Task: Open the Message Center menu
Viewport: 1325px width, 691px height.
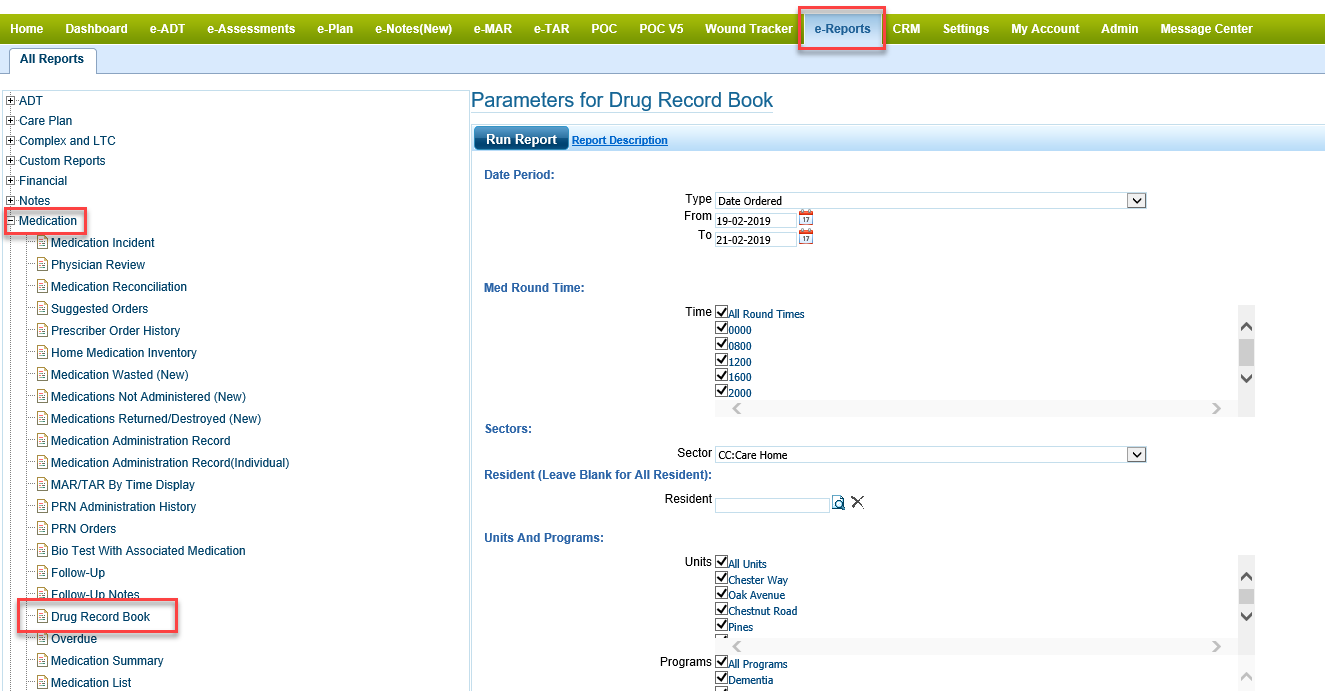Action: (x=1206, y=29)
